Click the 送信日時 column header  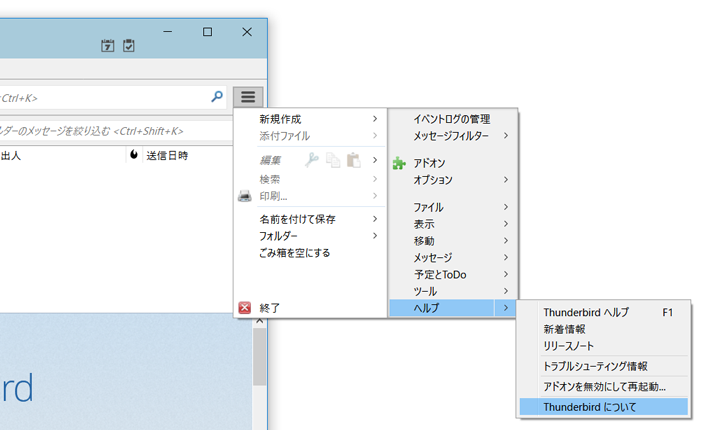coord(167,156)
